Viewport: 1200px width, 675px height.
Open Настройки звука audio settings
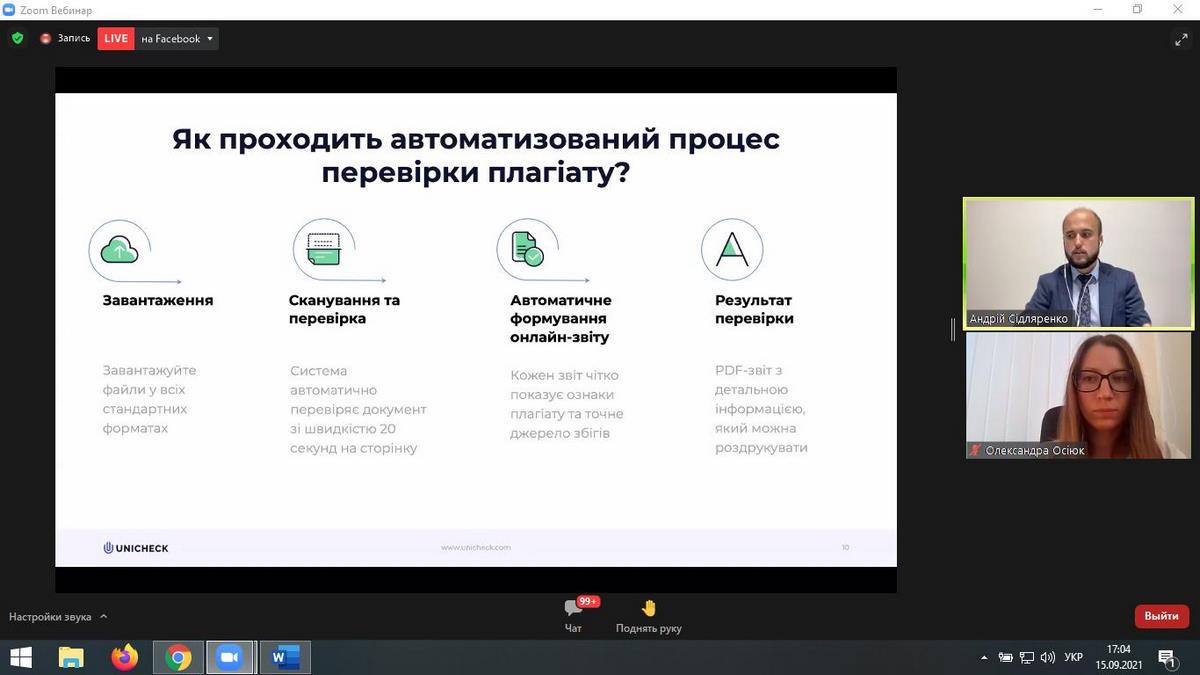click(x=50, y=617)
